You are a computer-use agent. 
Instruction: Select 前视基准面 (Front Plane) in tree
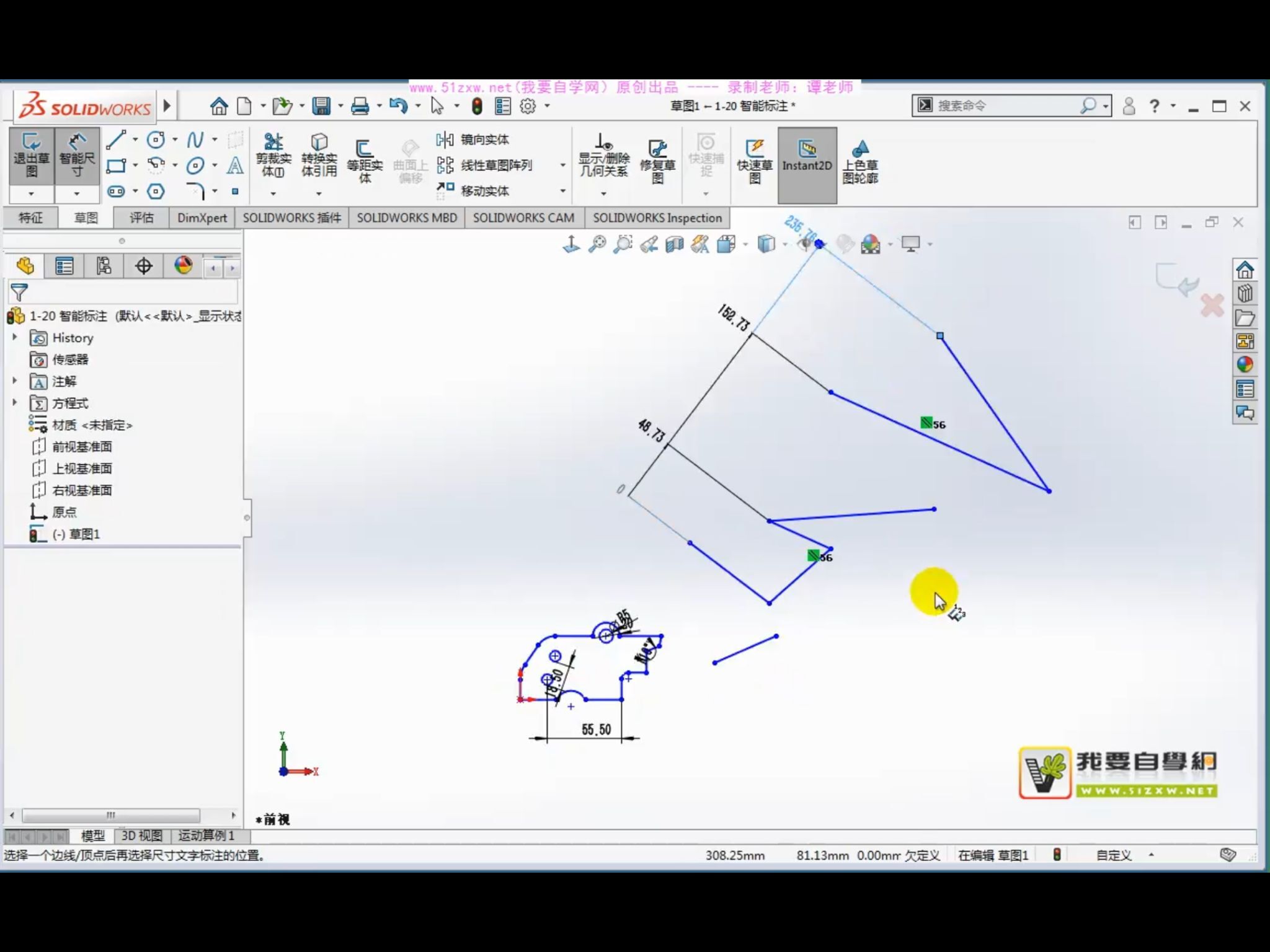pos(73,446)
